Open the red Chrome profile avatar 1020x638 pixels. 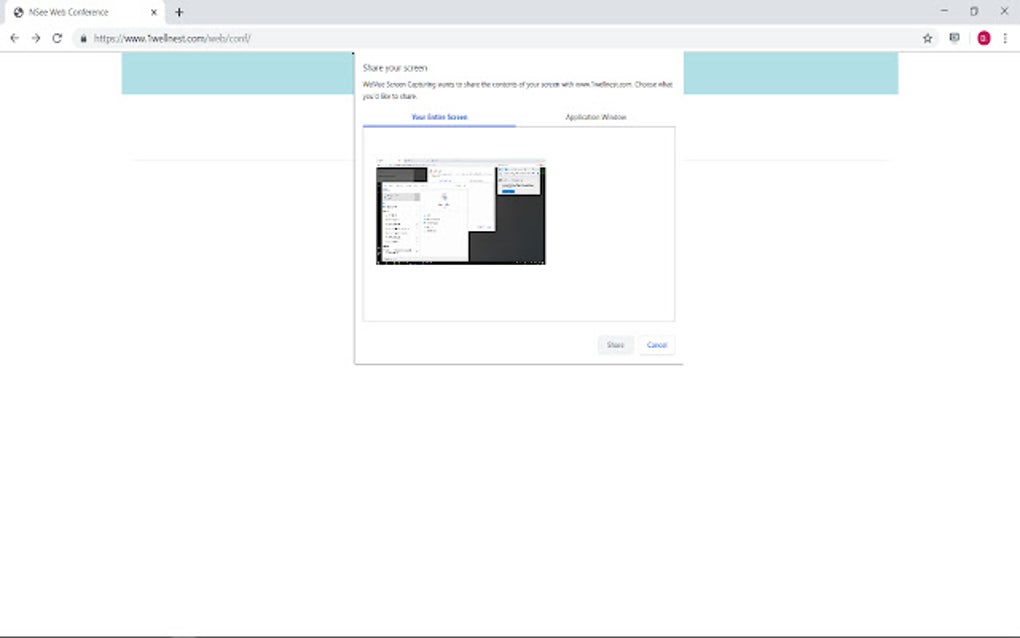982,38
